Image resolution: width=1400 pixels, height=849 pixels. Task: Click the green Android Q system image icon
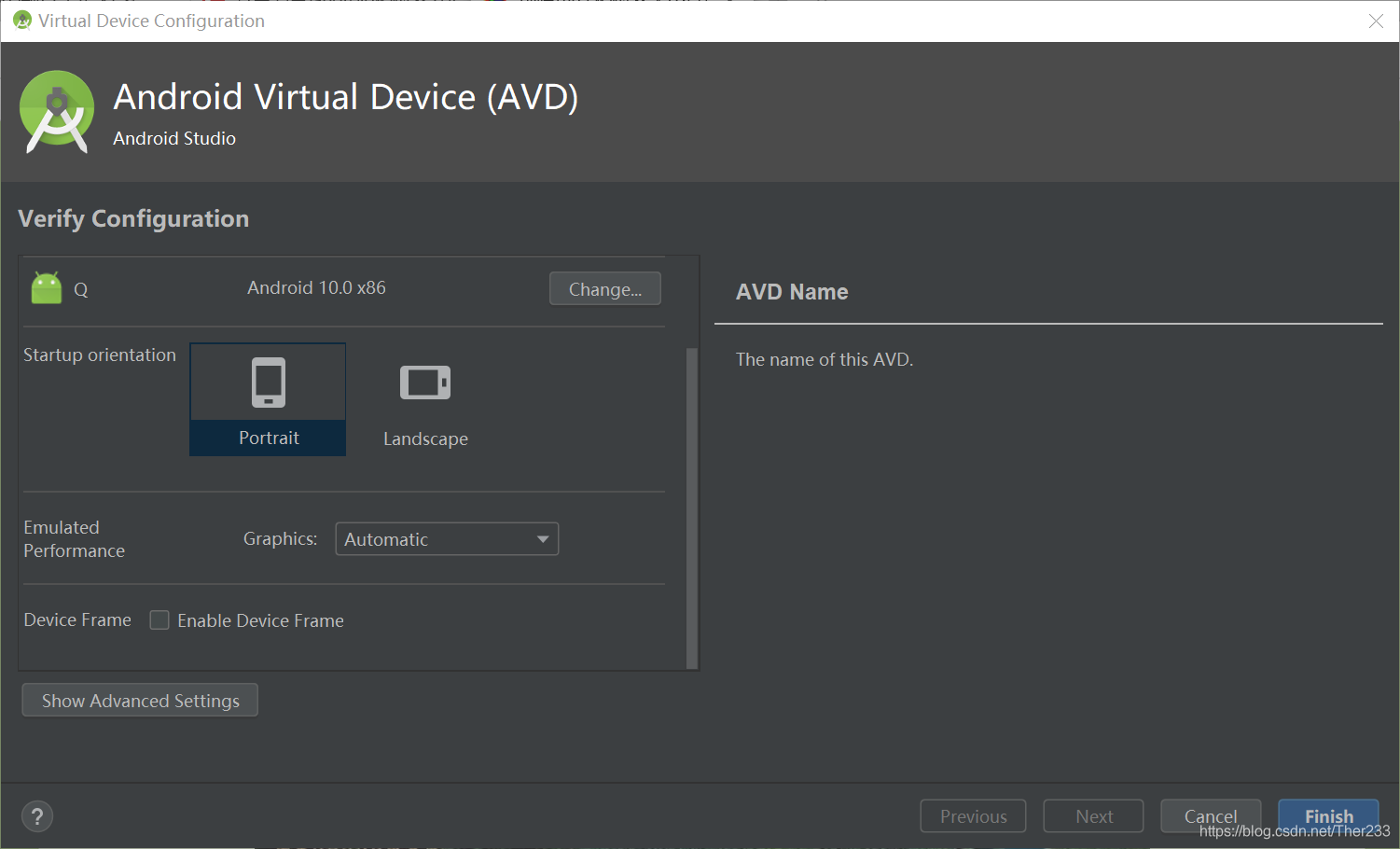point(46,288)
